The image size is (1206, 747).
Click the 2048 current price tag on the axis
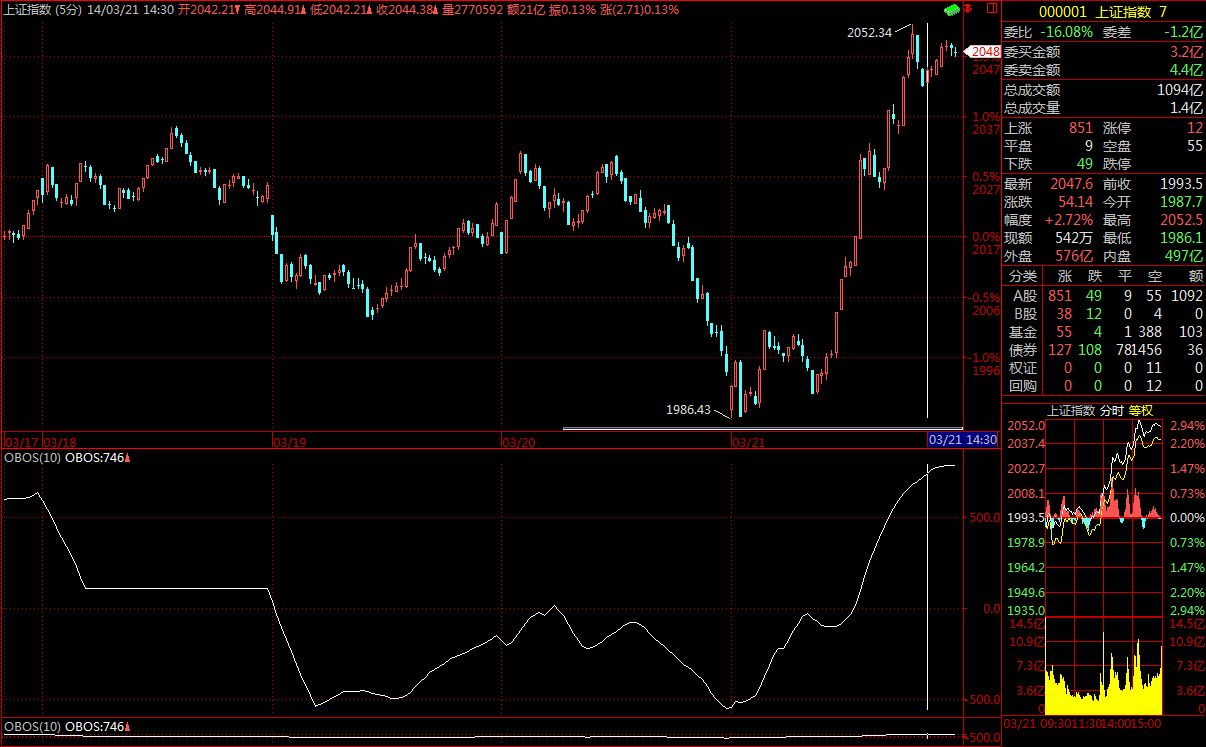(985, 52)
